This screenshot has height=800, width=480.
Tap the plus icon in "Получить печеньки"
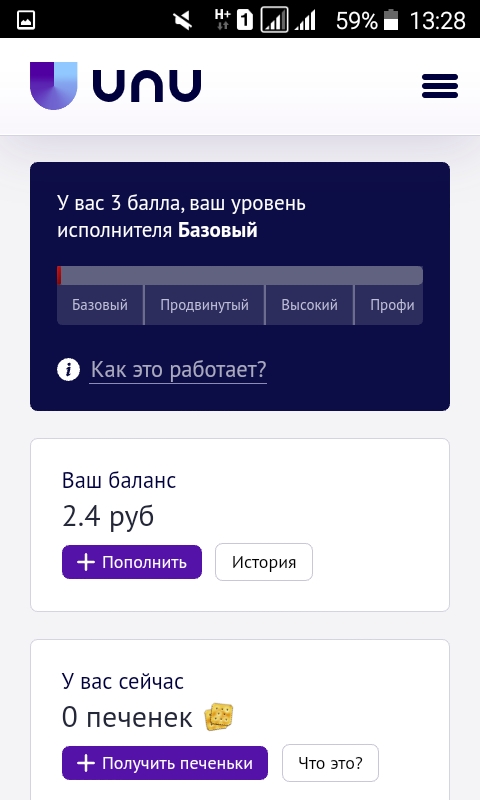[86, 763]
